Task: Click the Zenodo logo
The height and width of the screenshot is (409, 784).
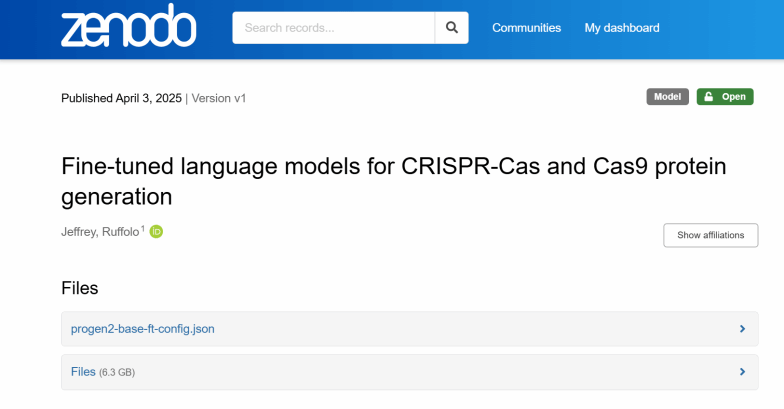Action: click(x=128, y=28)
